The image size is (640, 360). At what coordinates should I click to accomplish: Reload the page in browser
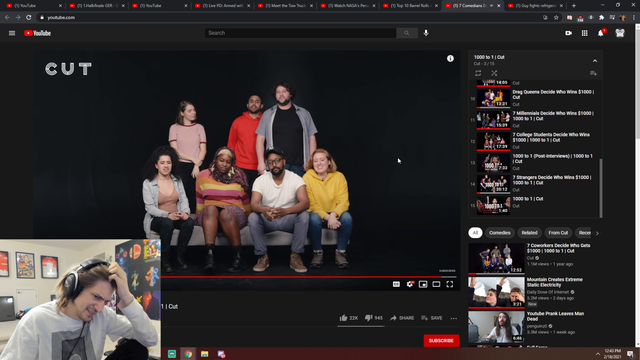(29, 18)
